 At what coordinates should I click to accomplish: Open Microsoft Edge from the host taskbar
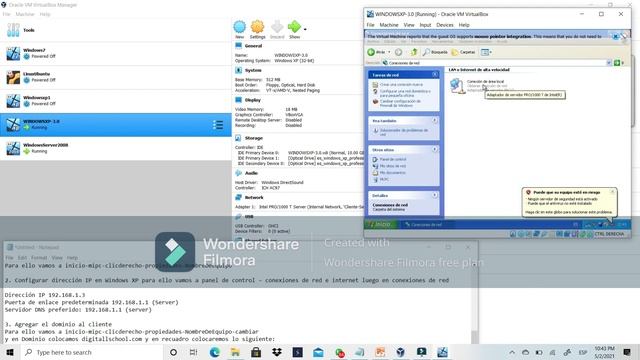click(x=215, y=352)
